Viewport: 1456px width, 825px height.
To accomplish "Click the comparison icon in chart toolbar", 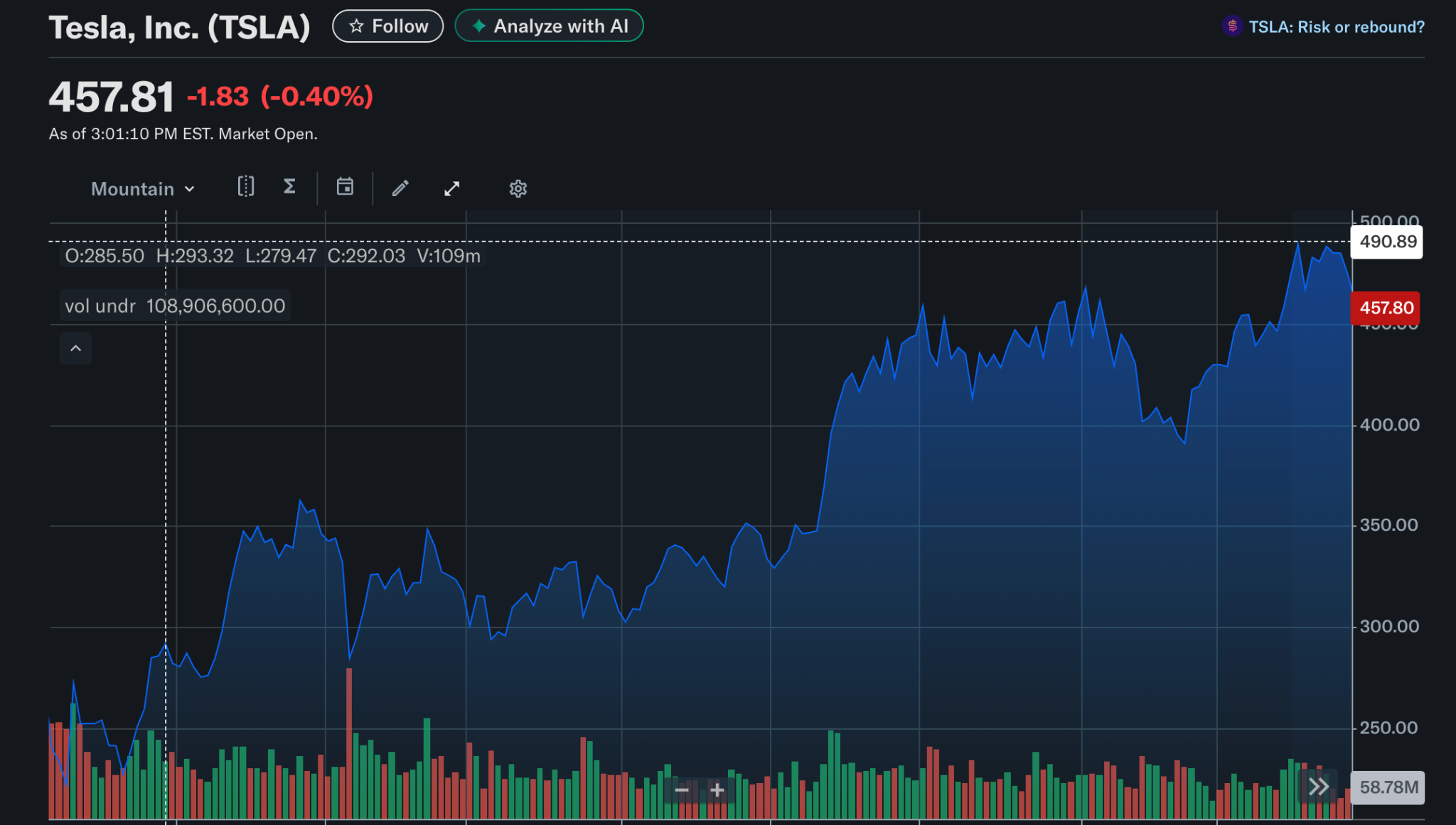I will coord(245,187).
